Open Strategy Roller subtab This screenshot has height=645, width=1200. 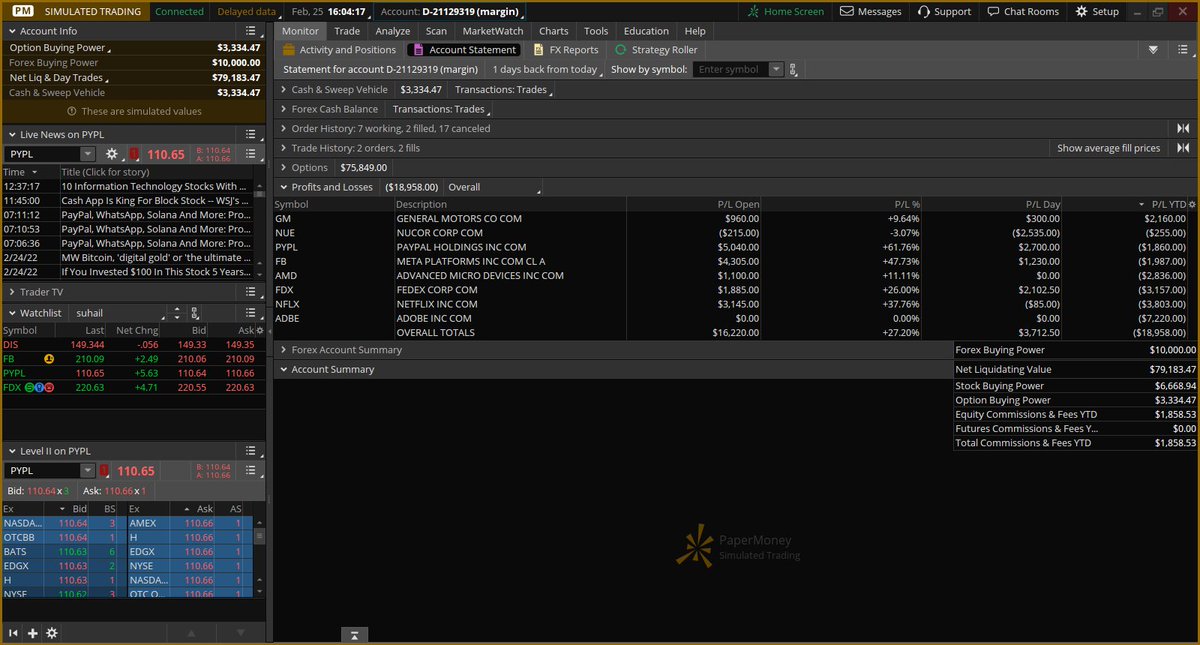[656, 50]
